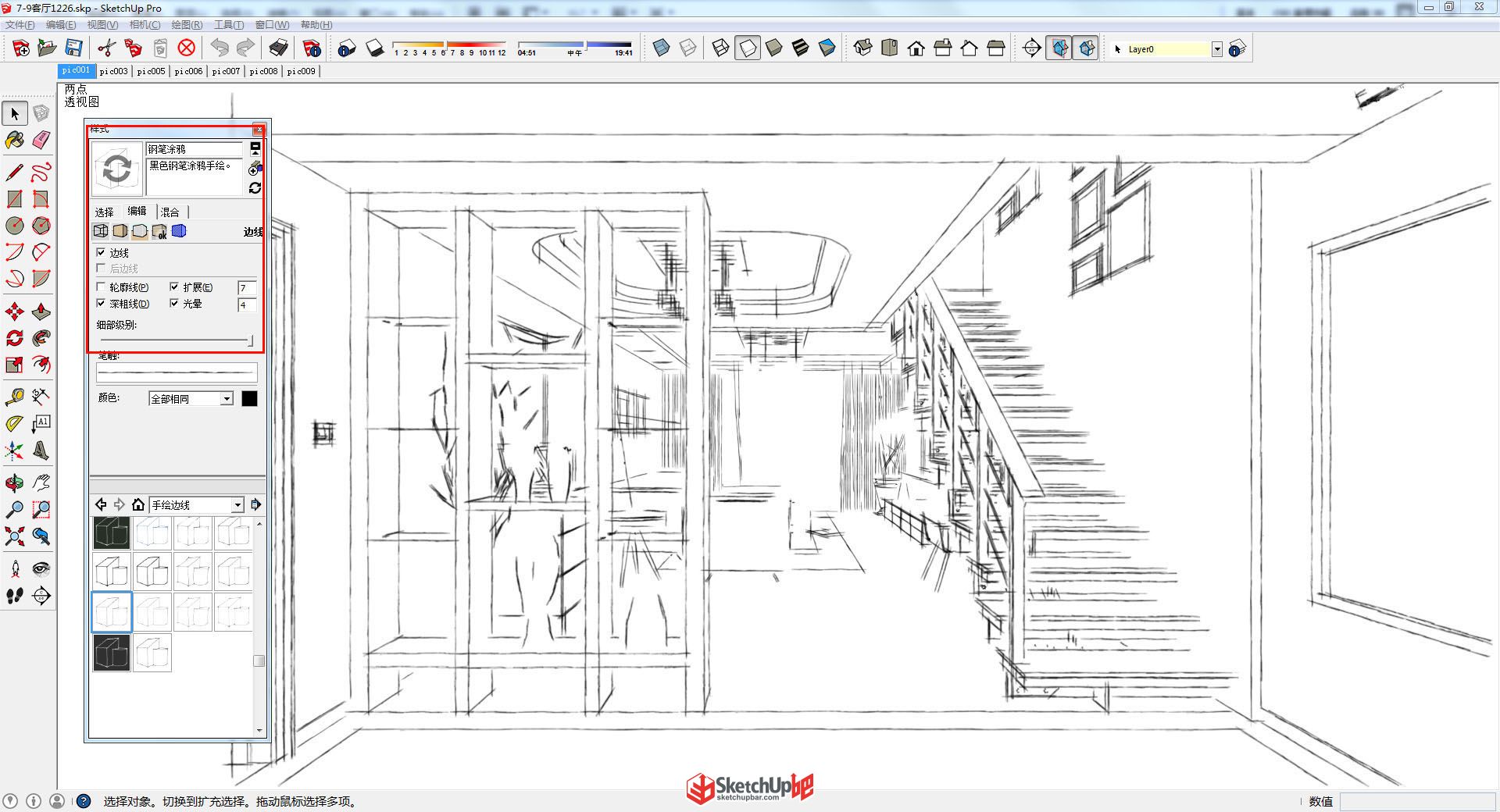Click the 扩展 value field showing 7

pyautogui.click(x=246, y=287)
